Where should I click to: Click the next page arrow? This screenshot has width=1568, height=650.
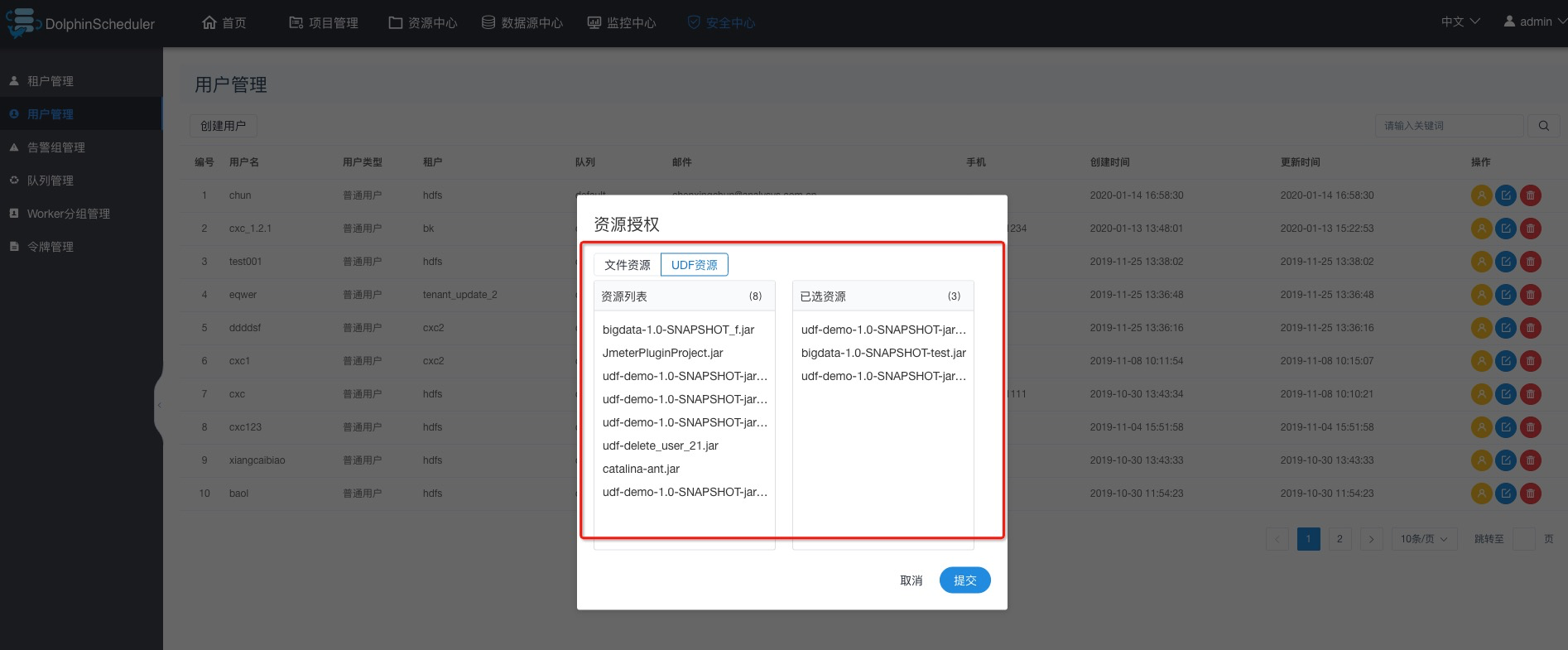click(1371, 539)
